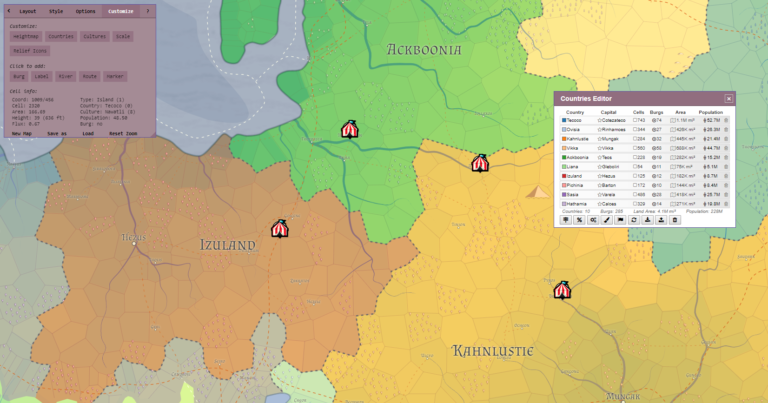The height and width of the screenshot is (403, 768).
Task: Open the Options tab
Action: click(x=86, y=11)
